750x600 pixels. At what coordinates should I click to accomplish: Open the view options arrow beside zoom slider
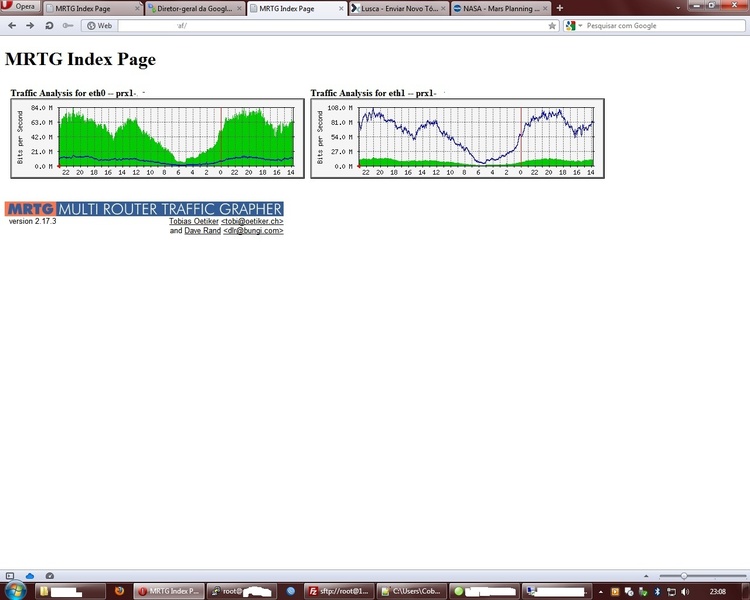[x=646, y=576]
